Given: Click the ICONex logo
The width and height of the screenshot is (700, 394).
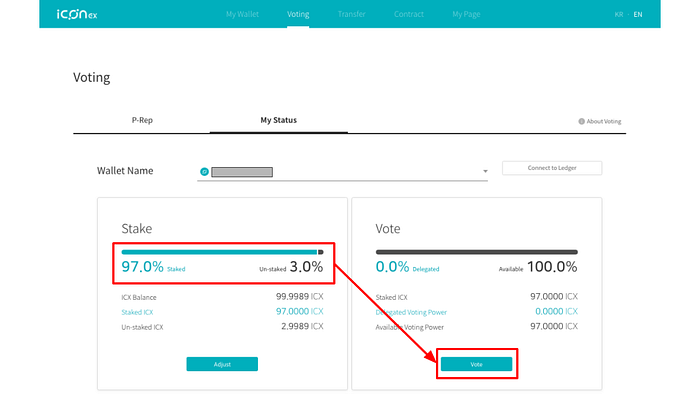Looking at the screenshot, I should click(77, 14).
